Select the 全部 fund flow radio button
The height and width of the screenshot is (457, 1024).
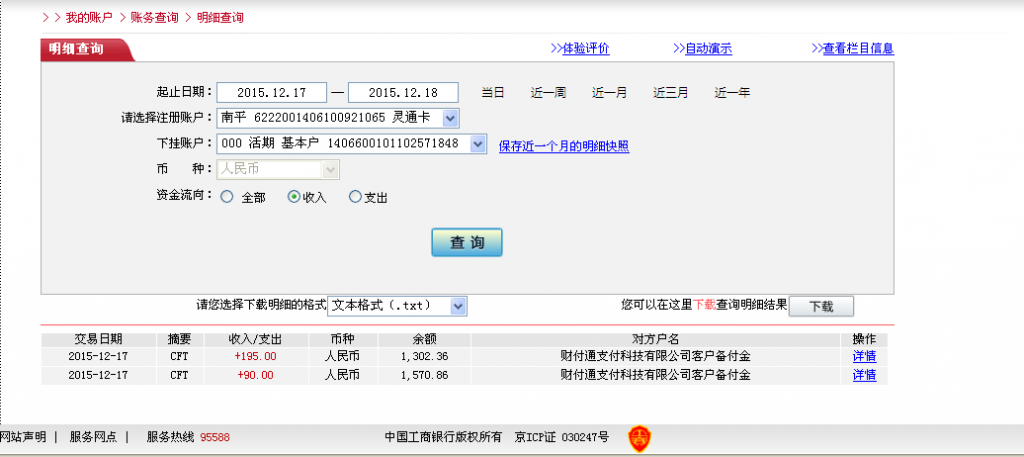(227, 197)
